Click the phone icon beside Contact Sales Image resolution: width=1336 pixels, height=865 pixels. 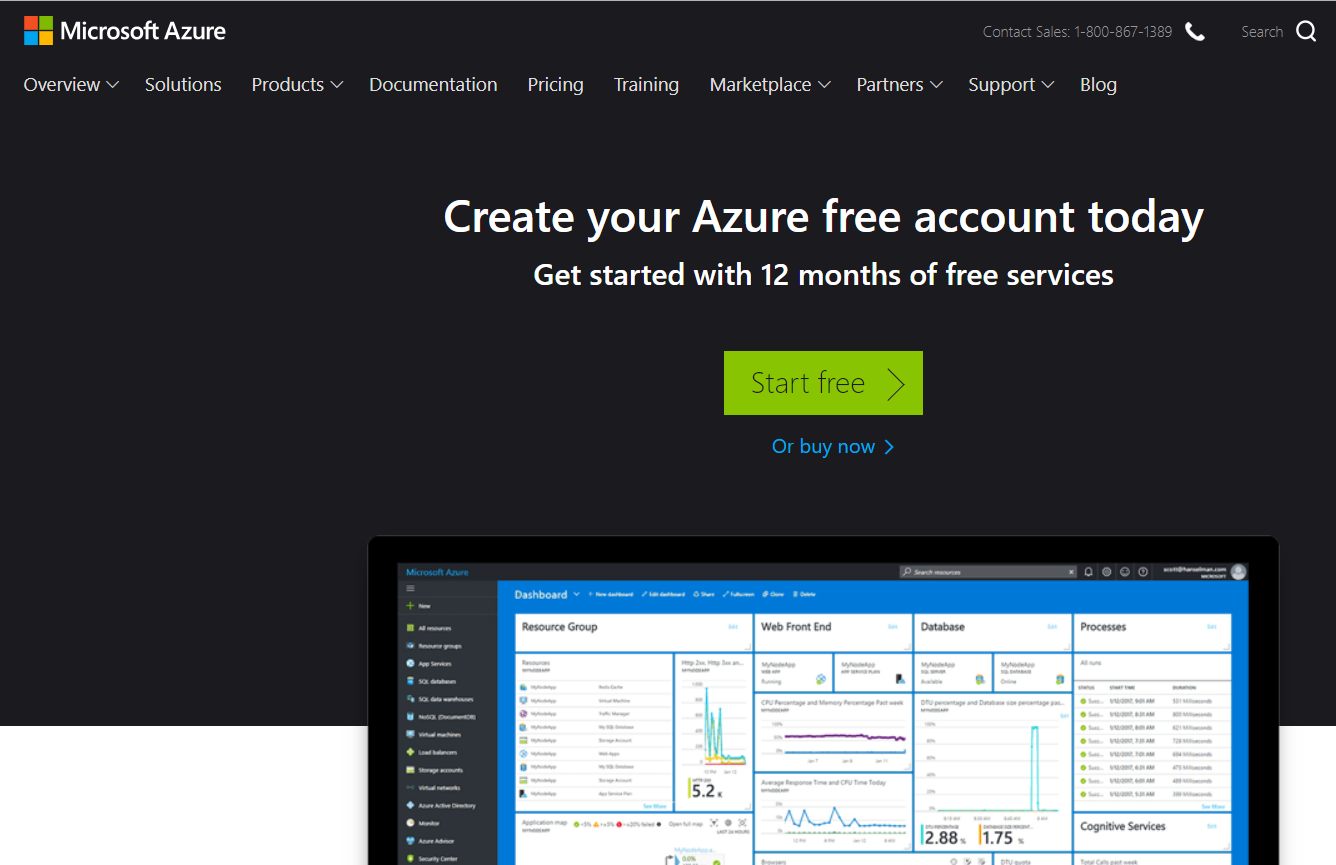[1195, 32]
